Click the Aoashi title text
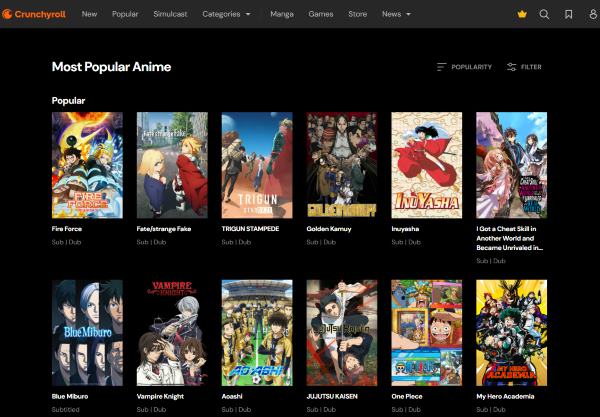This screenshot has width=600, height=417. coord(232,396)
